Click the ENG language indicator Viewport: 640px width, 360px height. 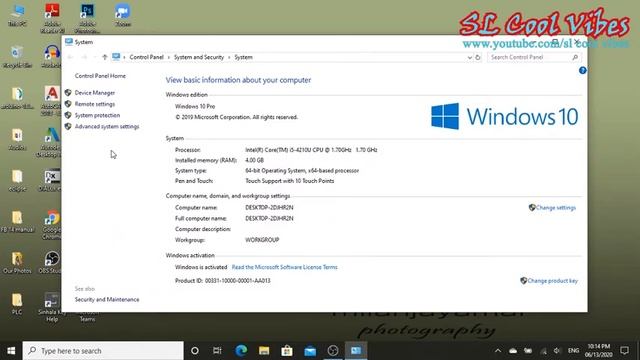[x=573, y=351]
